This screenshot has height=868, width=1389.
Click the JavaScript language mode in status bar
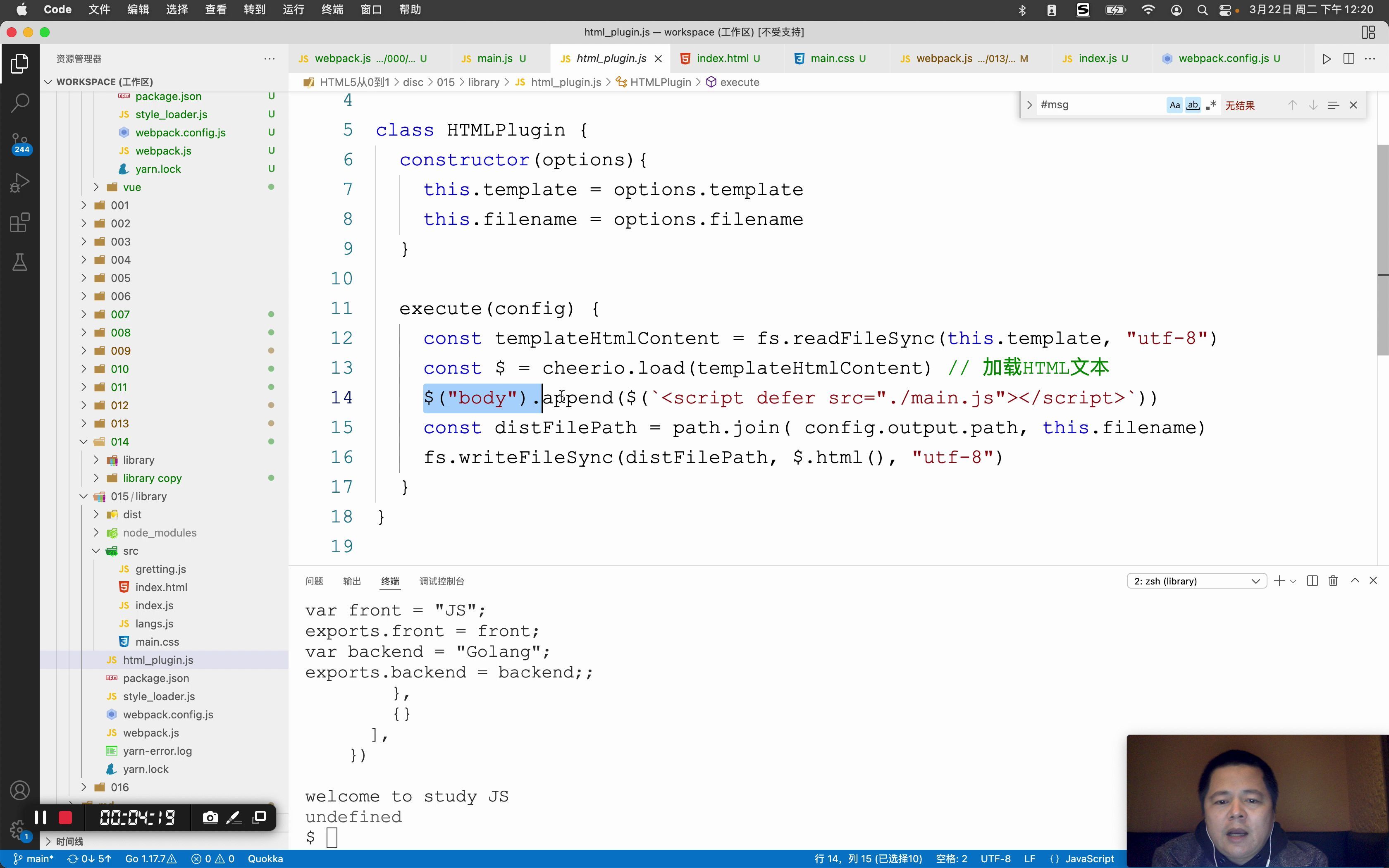click(x=1089, y=859)
